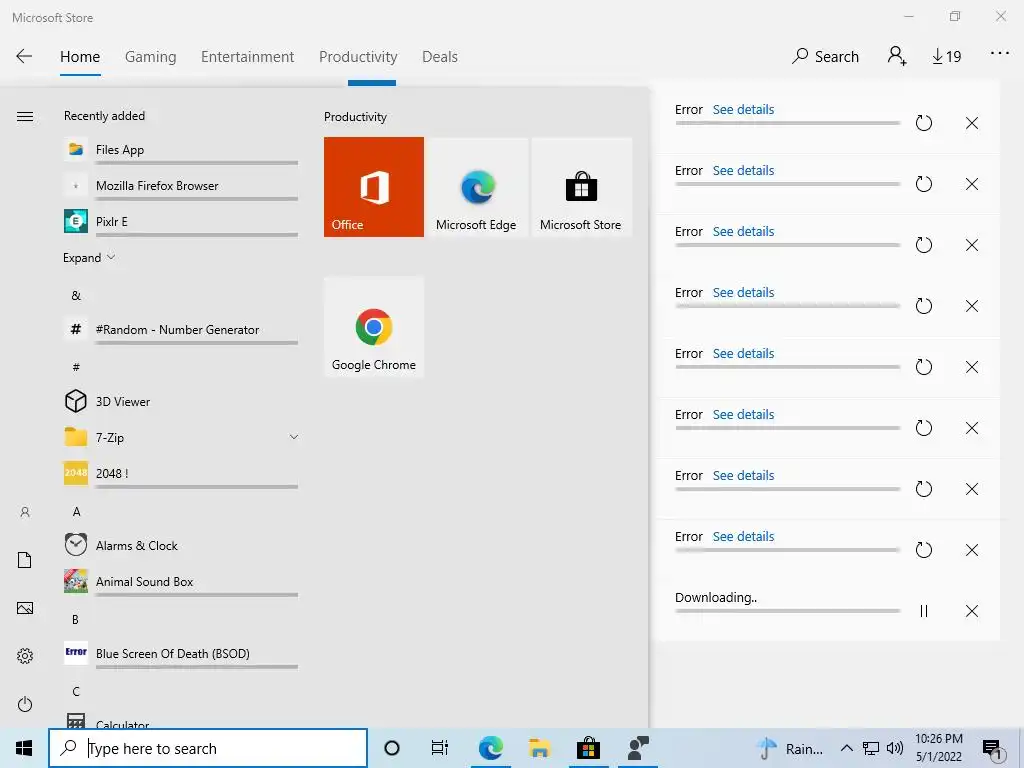Screen dimensions: 1024x768
Task: Open Cortana circle on taskbar
Action: click(x=392, y=748)
